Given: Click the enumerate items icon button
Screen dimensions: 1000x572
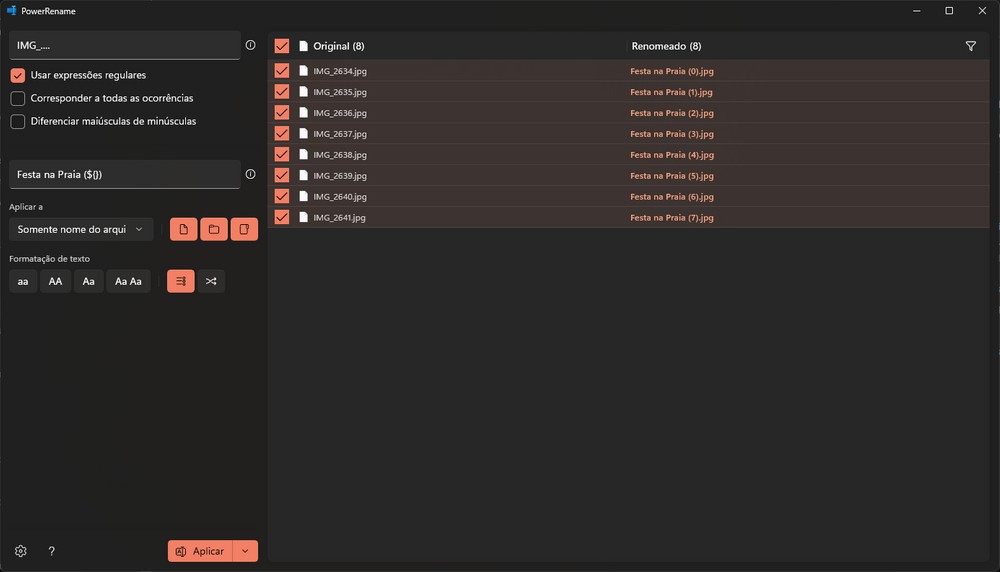Looking at the screenshot, I should point(181,282).
